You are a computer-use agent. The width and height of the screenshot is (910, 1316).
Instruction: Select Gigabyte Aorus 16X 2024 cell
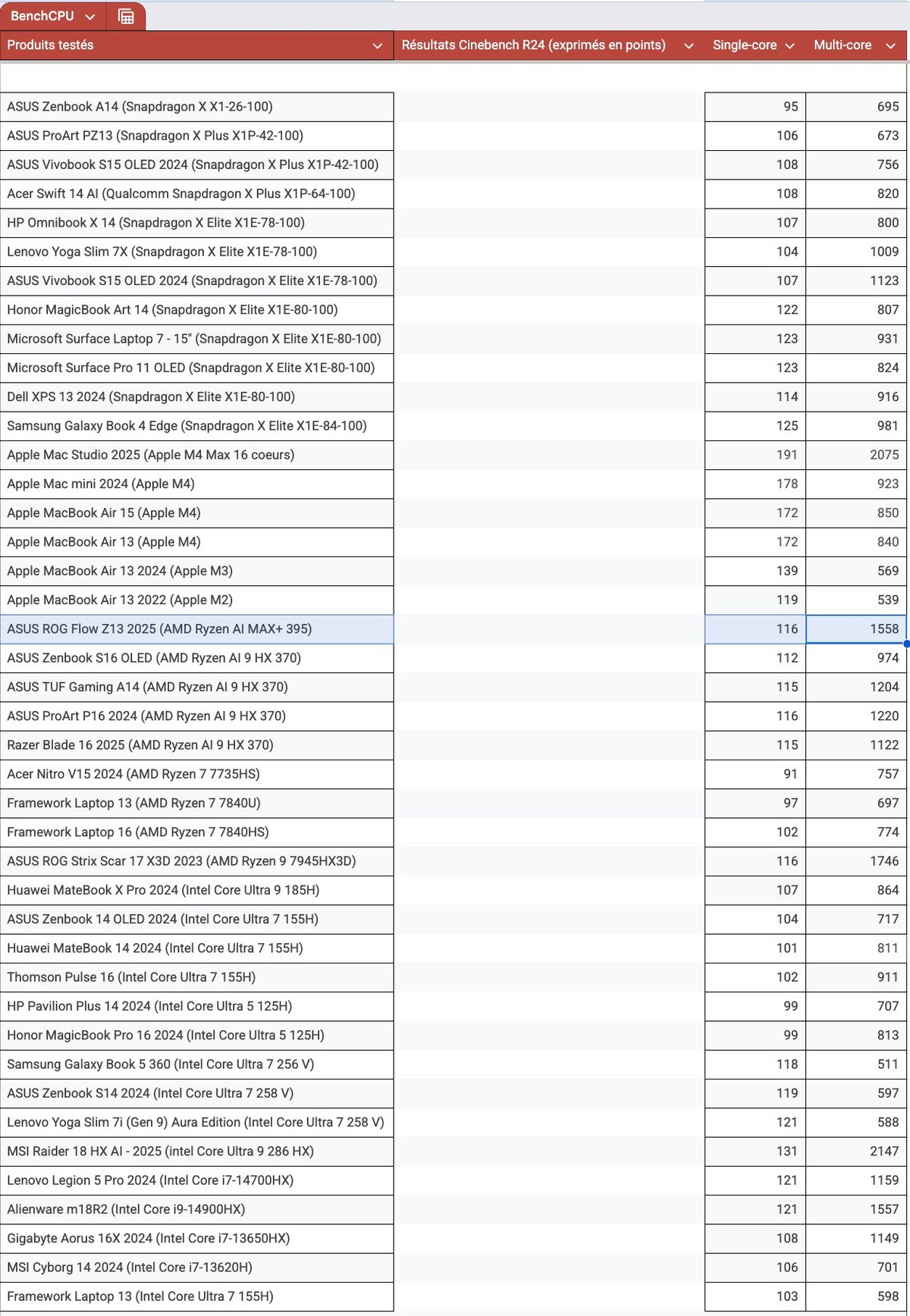pos(197,1239)
